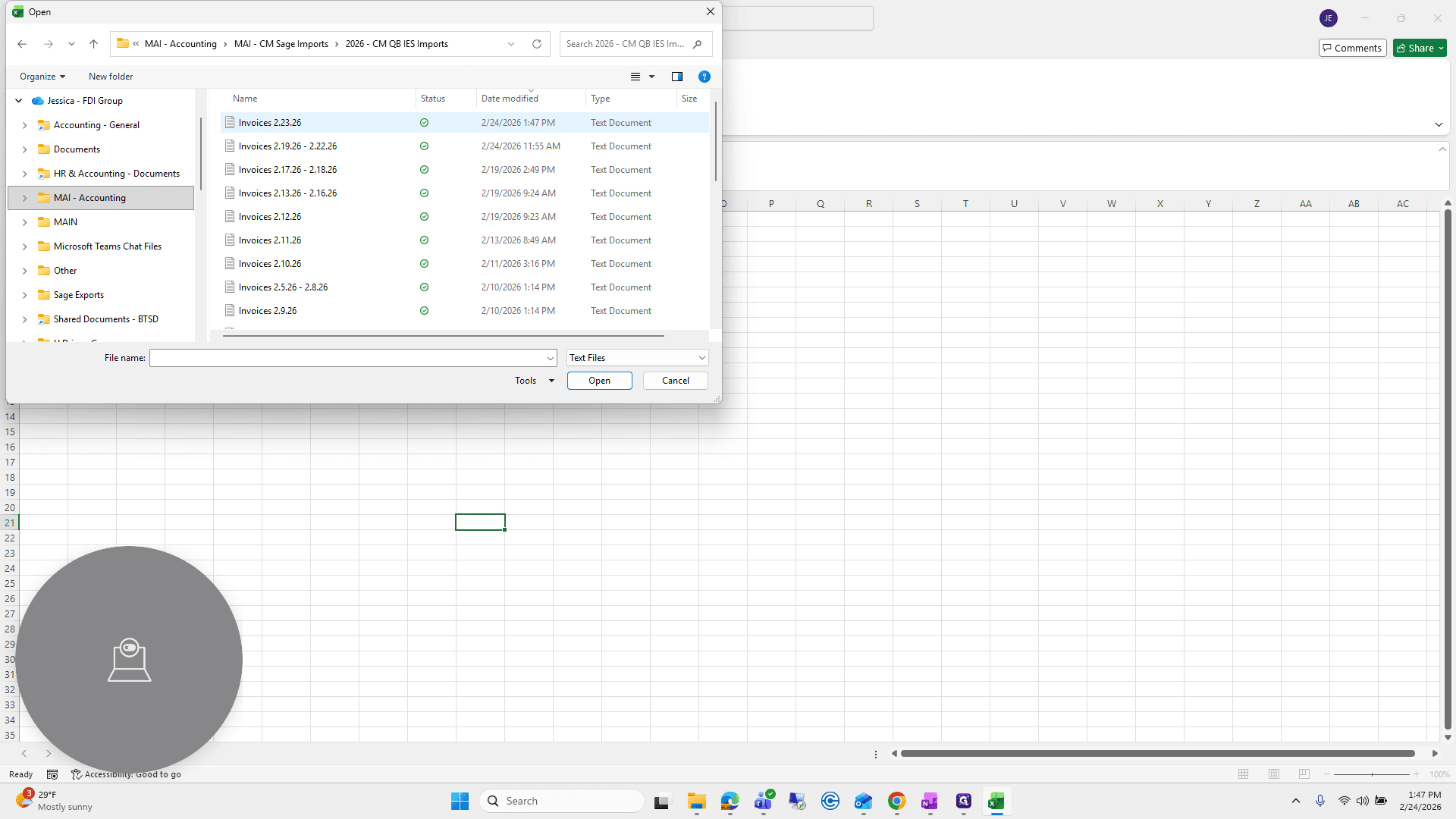Expand the File name history dropdown
1456x819 pixels.
(x=551, y=358)
